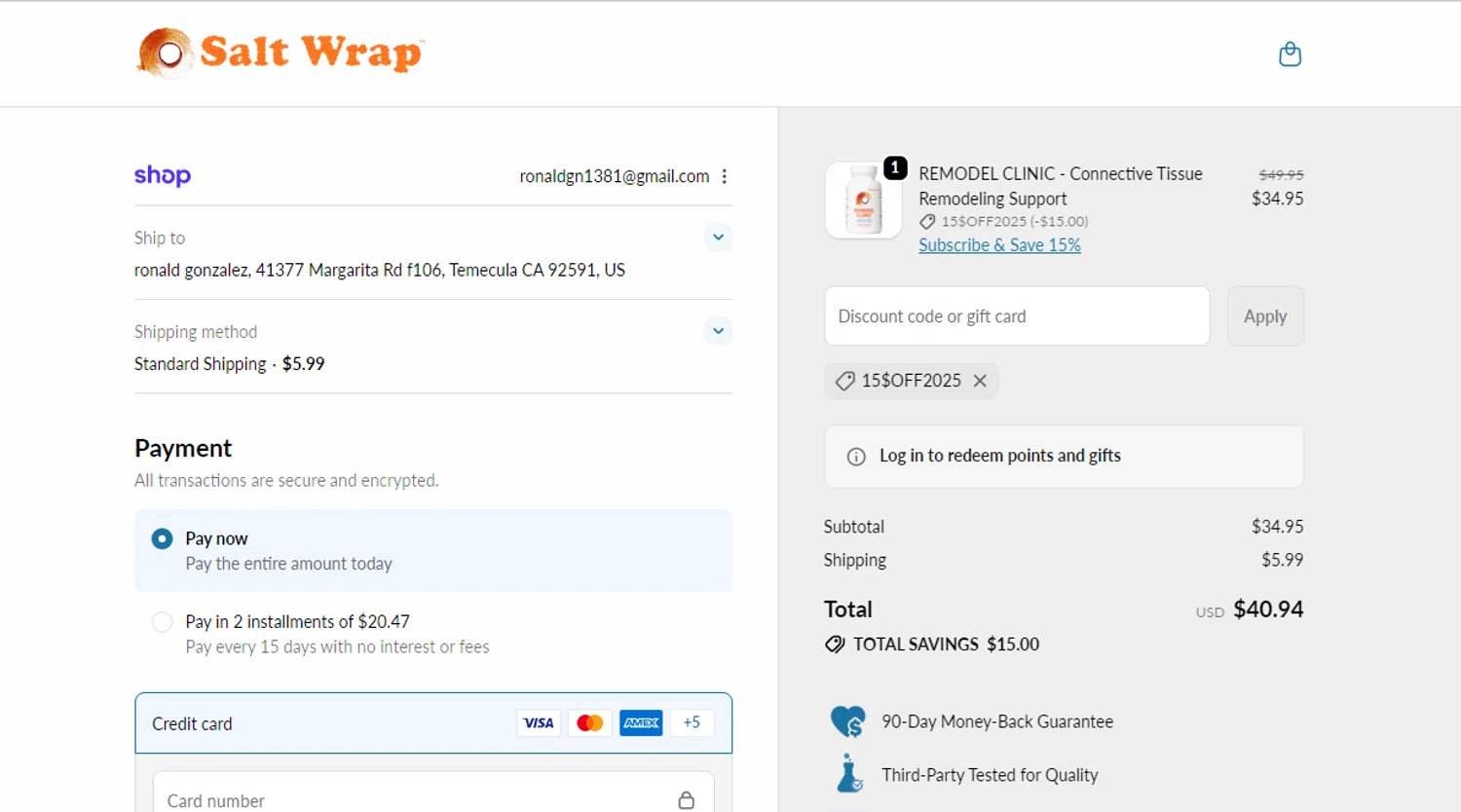Image resolution: width=1461 pixels, height=812 pixels.
Task: Click the Apply discount button
Action: tap(1265, 316)
